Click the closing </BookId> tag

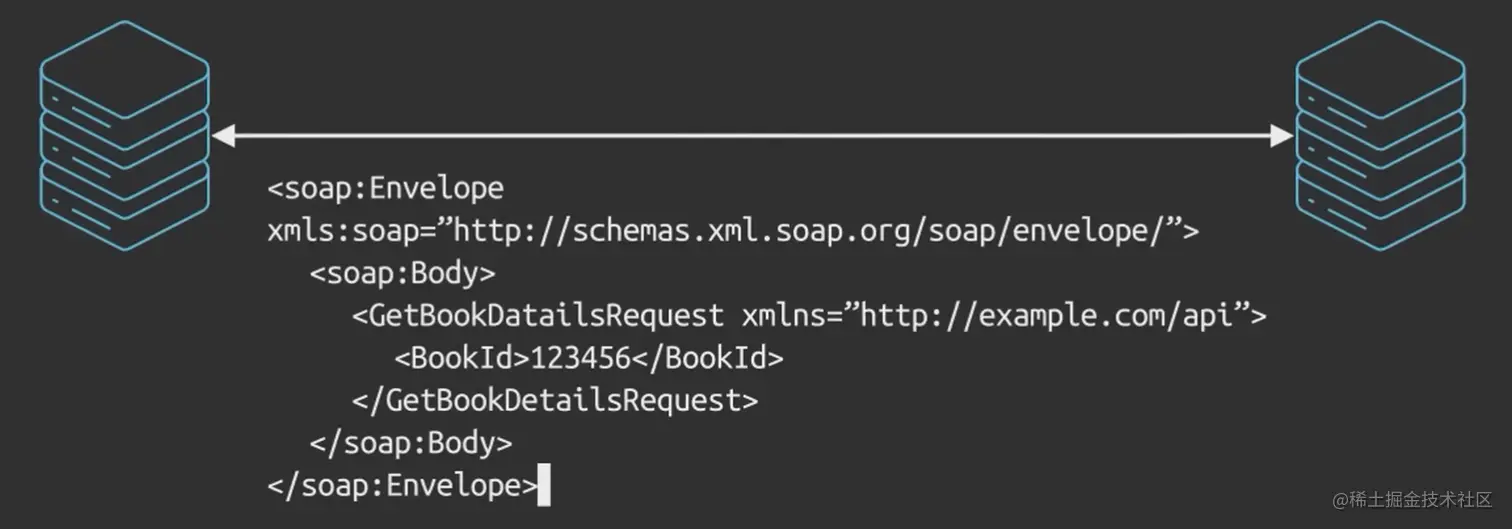(707, 358)
